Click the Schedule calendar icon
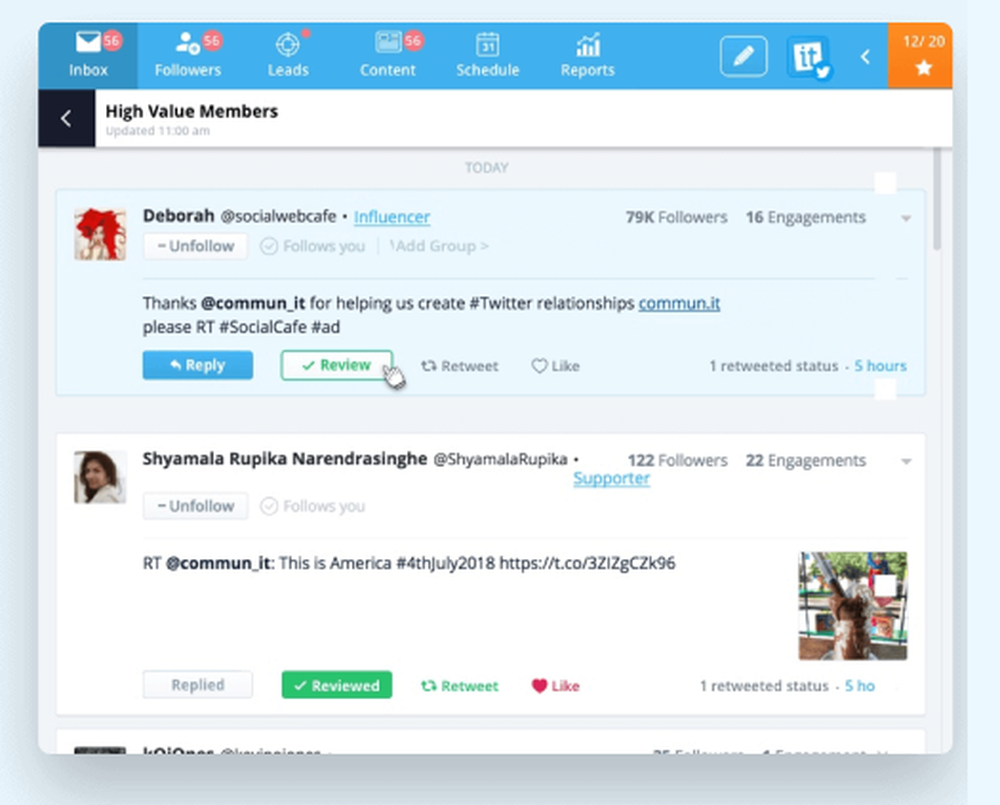1000x805 pixels. pyautogui.click(x=488, y=42)
